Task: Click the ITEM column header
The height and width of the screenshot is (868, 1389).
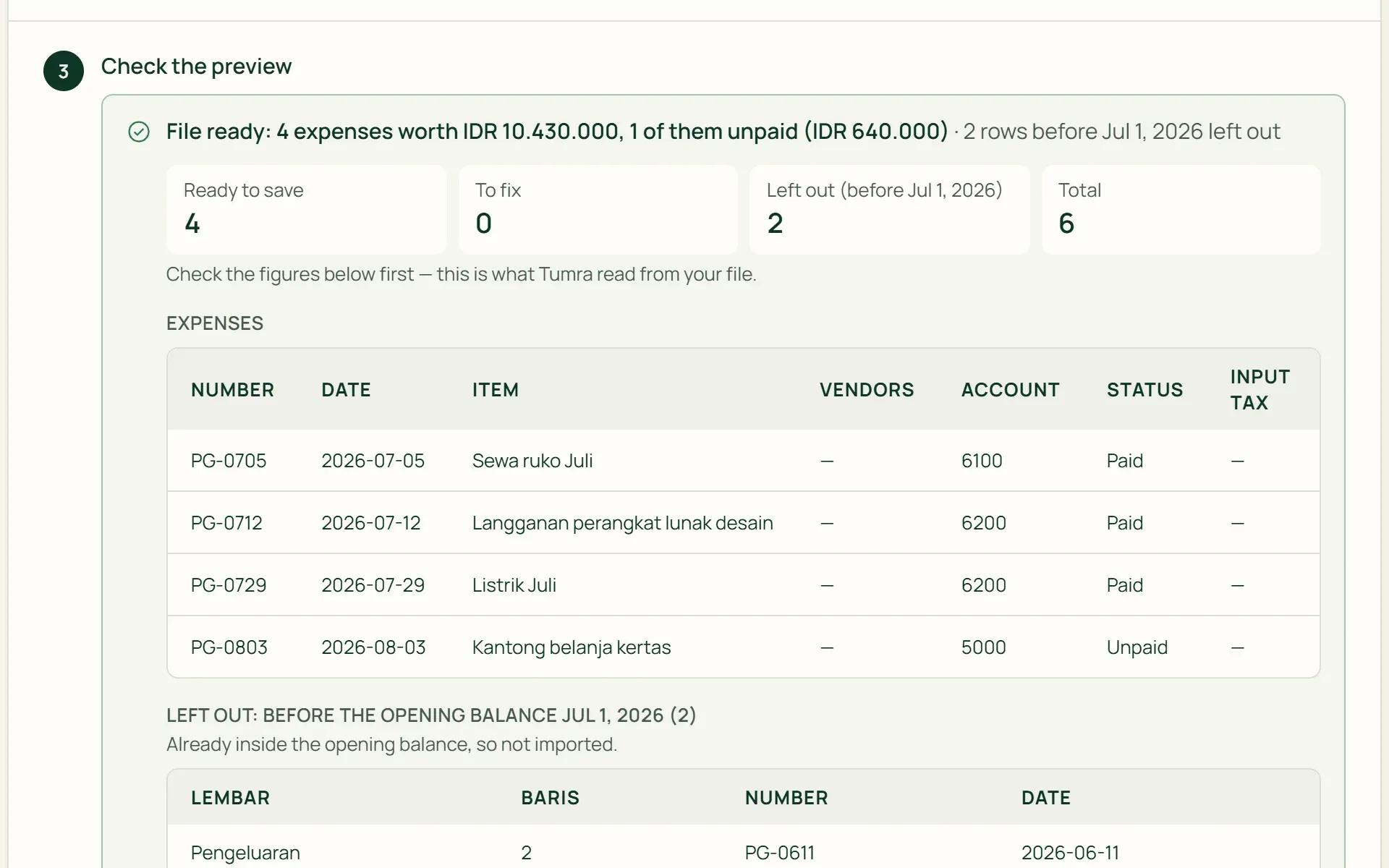Action: (496, 390)
